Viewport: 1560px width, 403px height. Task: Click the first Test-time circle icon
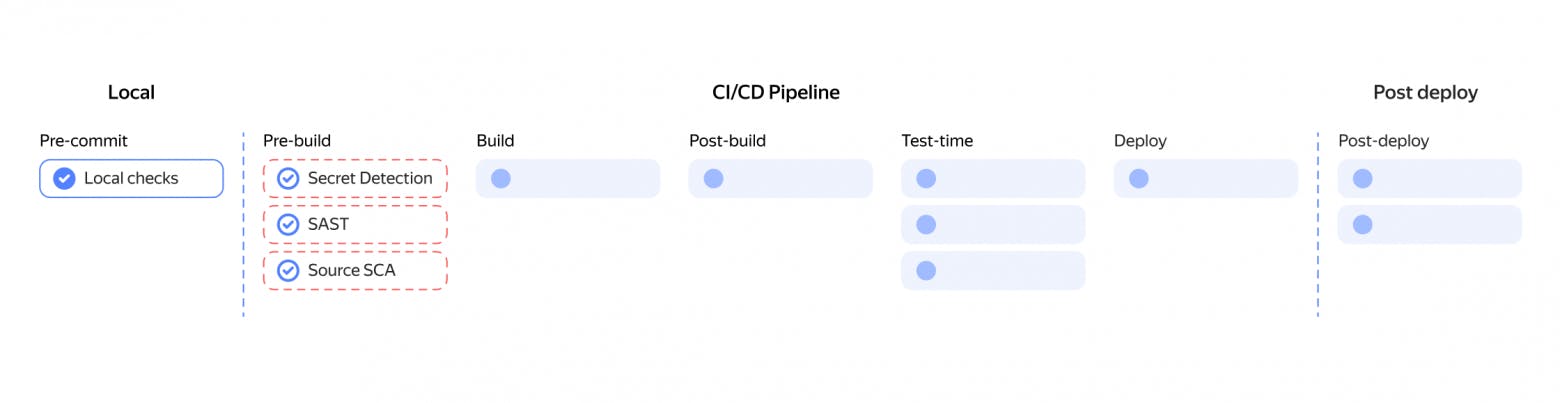click(926, 179)
